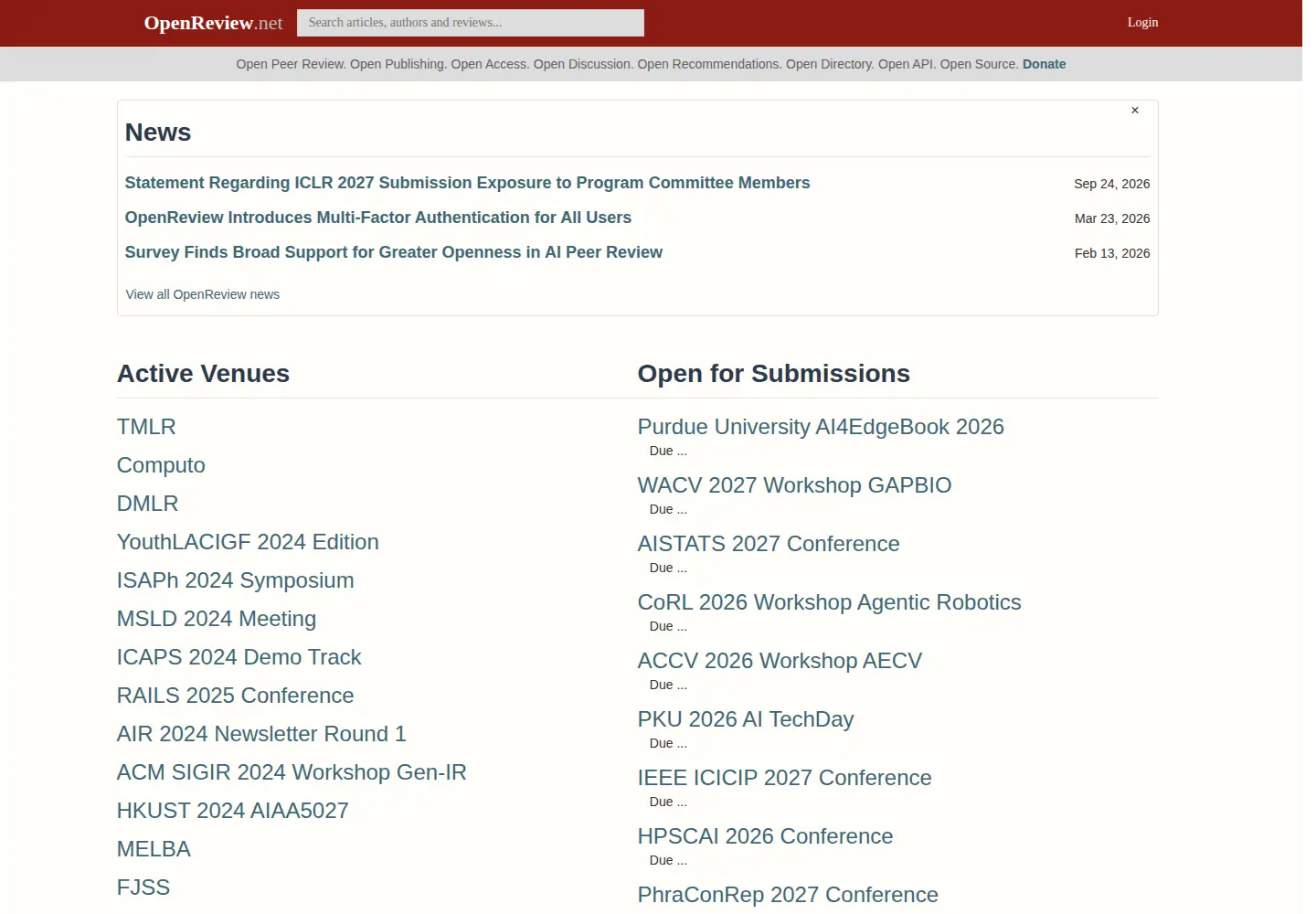Select ISAPh 2024 Symposium
This screenshot has height=914, width=1316.
[x=236, y=580]
